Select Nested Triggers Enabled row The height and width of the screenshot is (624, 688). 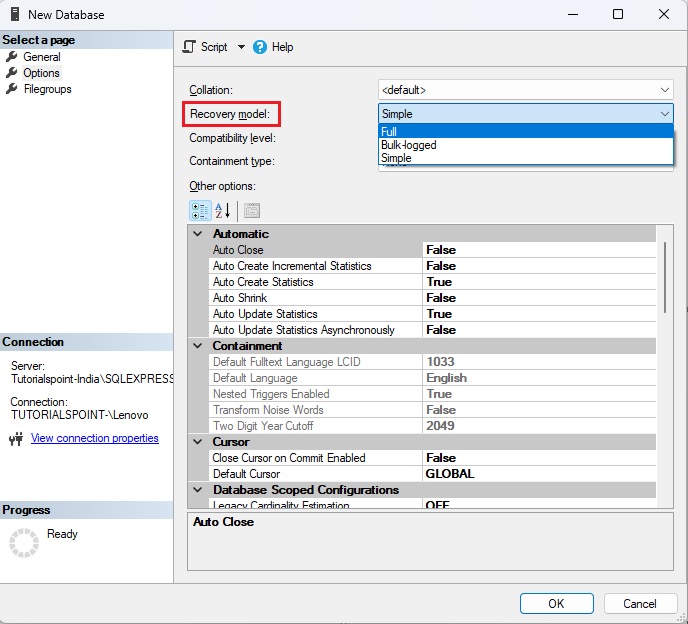click(x=432, y=394)
